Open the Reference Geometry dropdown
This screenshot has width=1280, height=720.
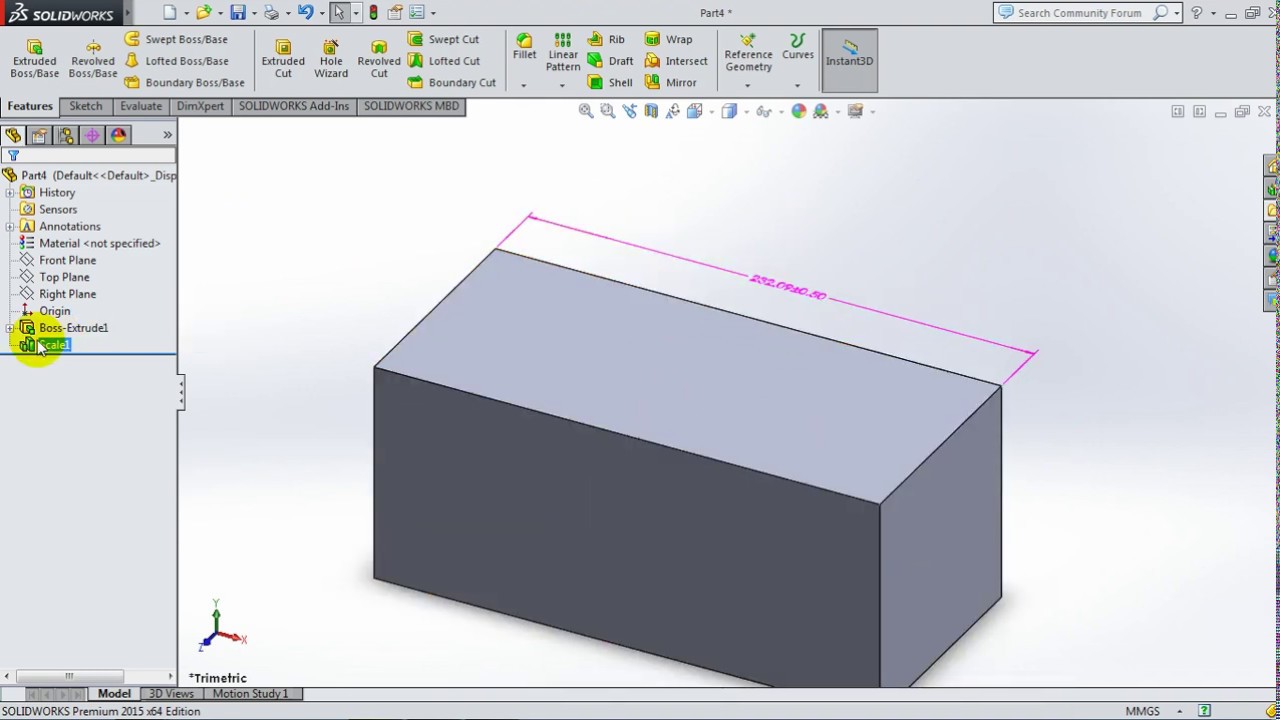(748, 85)
